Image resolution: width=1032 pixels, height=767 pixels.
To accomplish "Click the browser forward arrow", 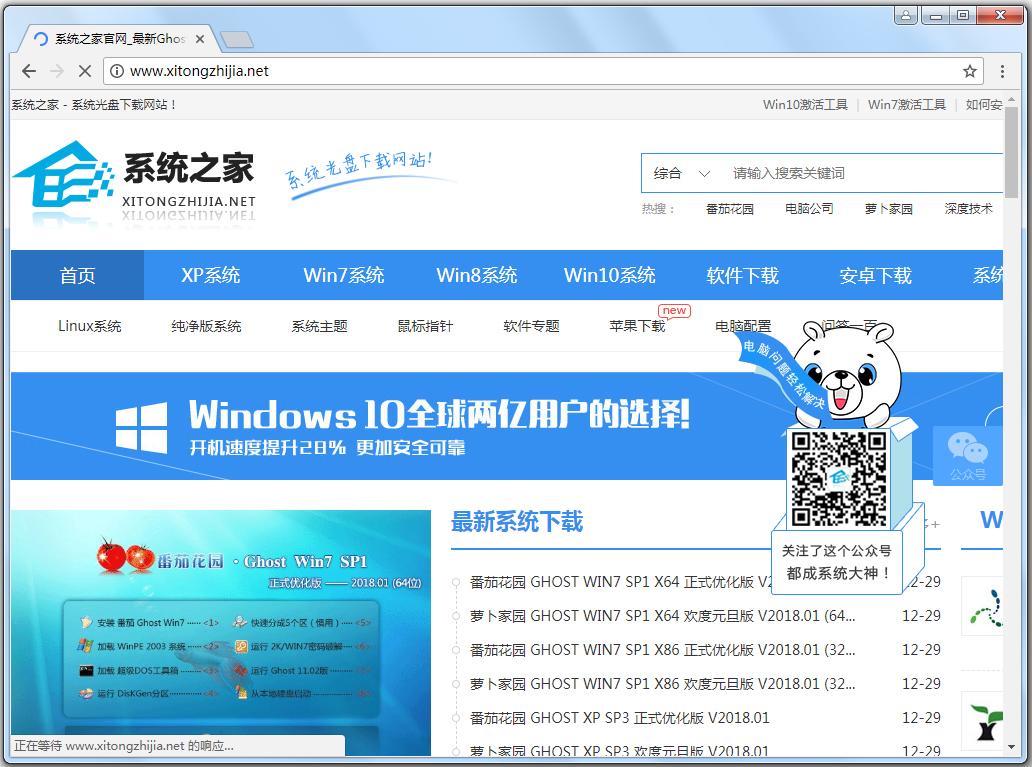I will [x=57, y=71].
